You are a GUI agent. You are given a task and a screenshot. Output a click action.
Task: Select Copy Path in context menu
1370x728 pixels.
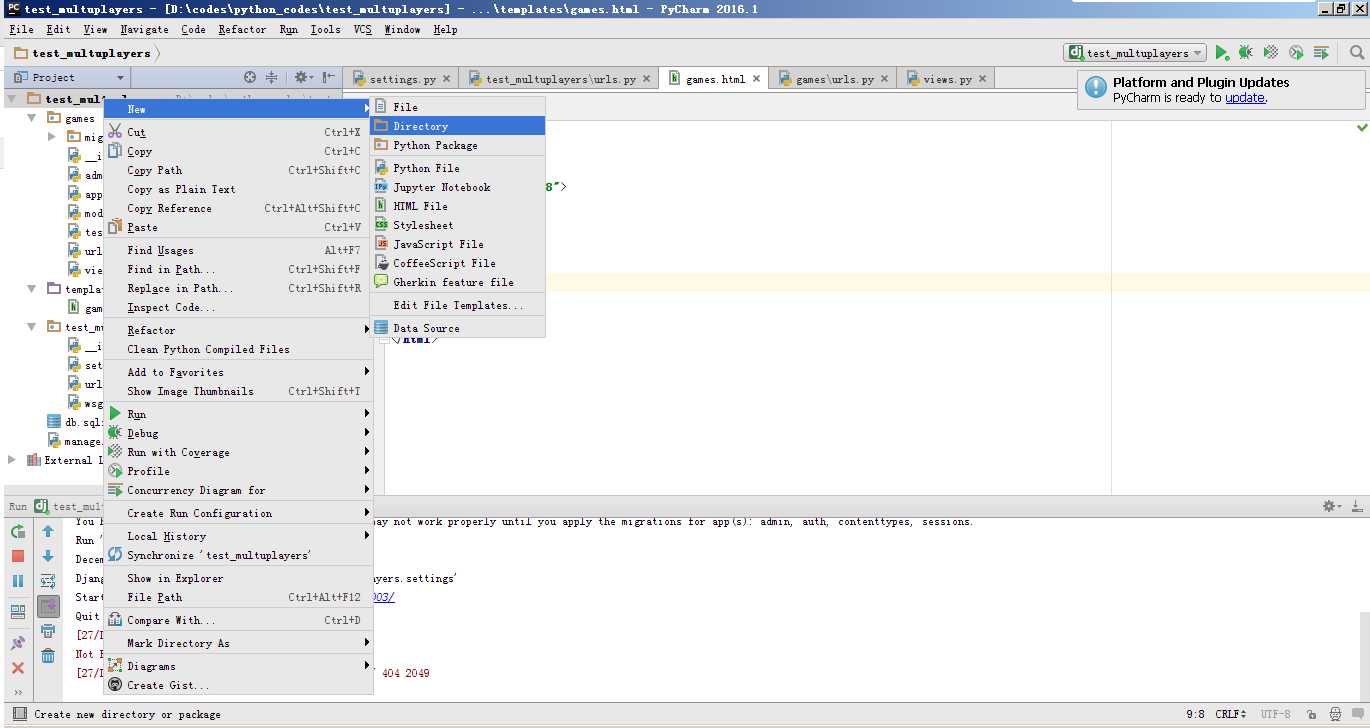[238, 170]
